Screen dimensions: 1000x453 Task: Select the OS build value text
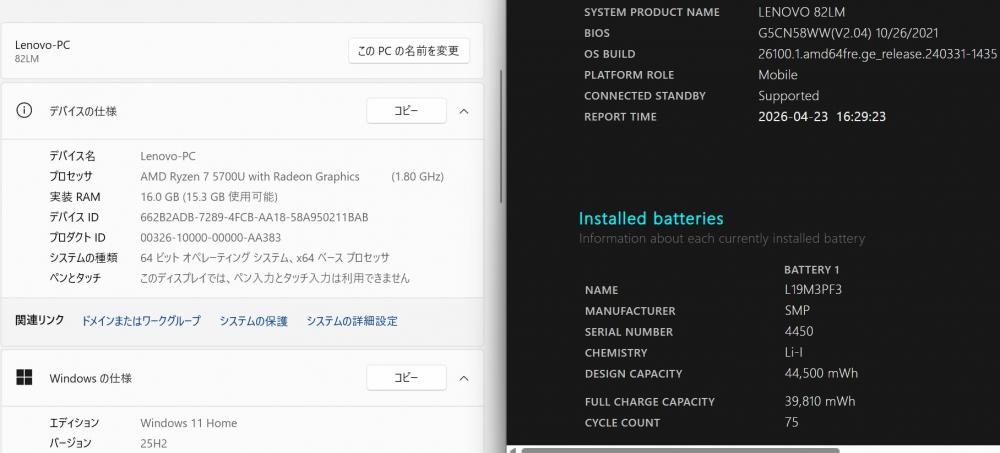click(x=877, y=54)
